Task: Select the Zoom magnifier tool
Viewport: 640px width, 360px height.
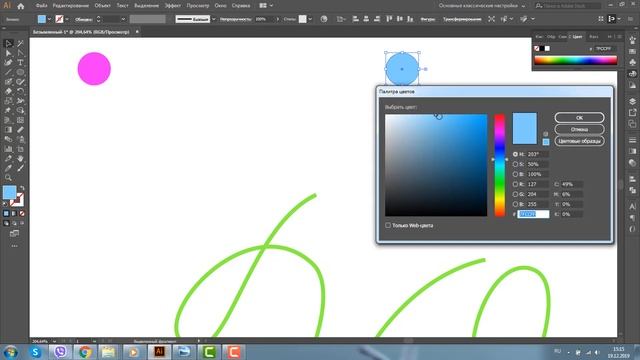Action: (8, 178)
